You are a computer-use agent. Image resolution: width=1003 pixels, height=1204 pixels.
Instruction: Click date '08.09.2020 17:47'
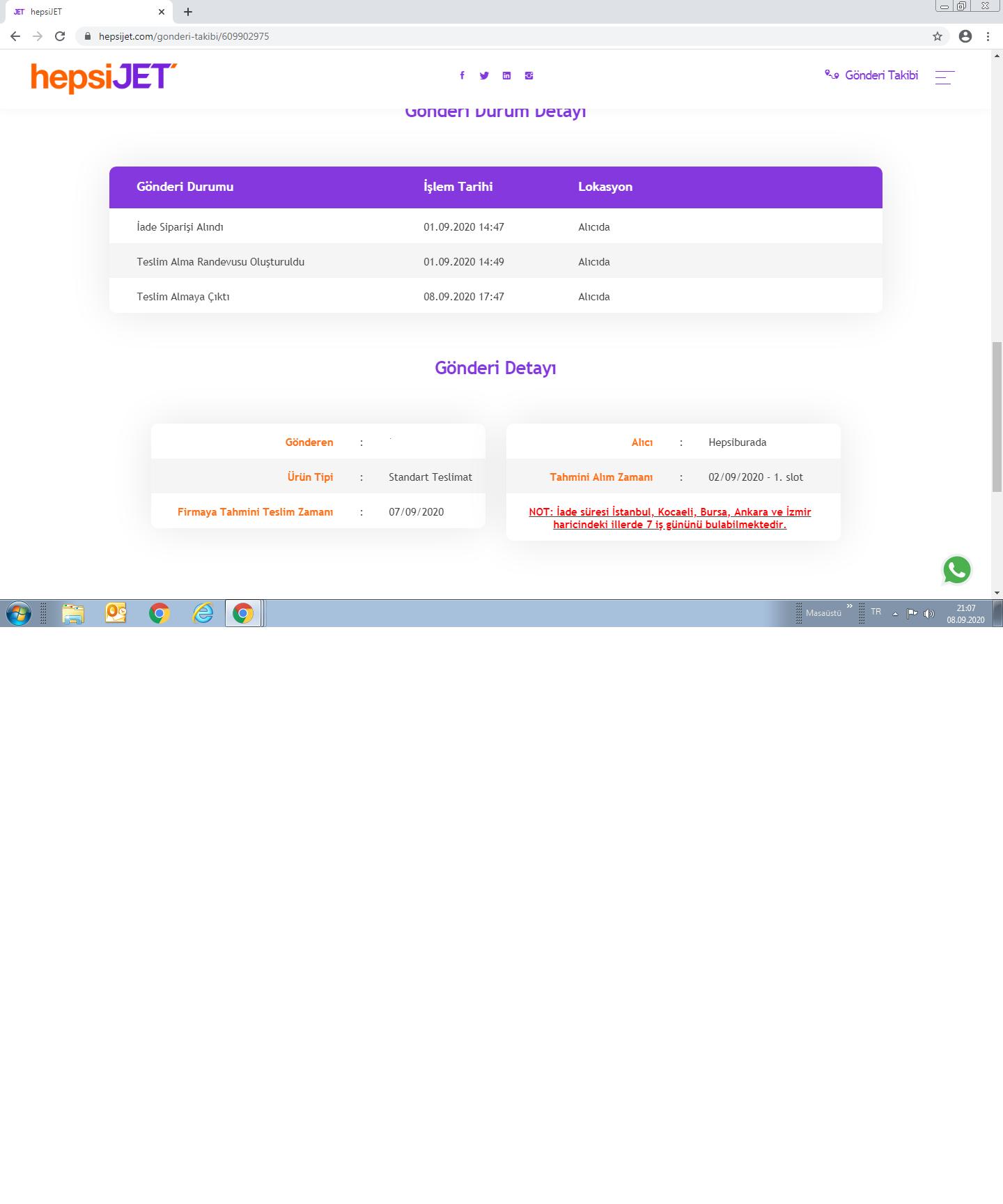point(464,297)
